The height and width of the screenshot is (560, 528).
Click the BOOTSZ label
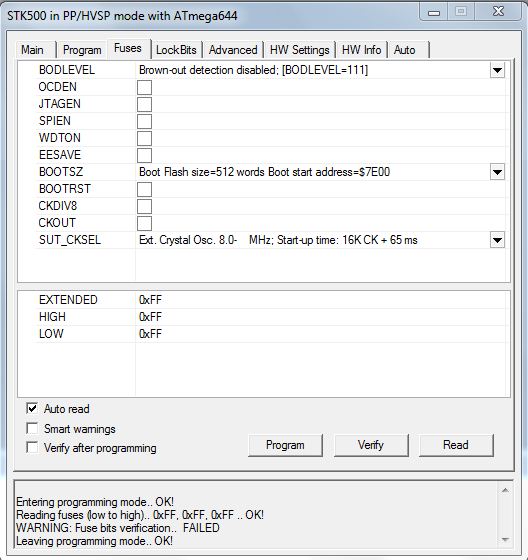pos(61,172)
